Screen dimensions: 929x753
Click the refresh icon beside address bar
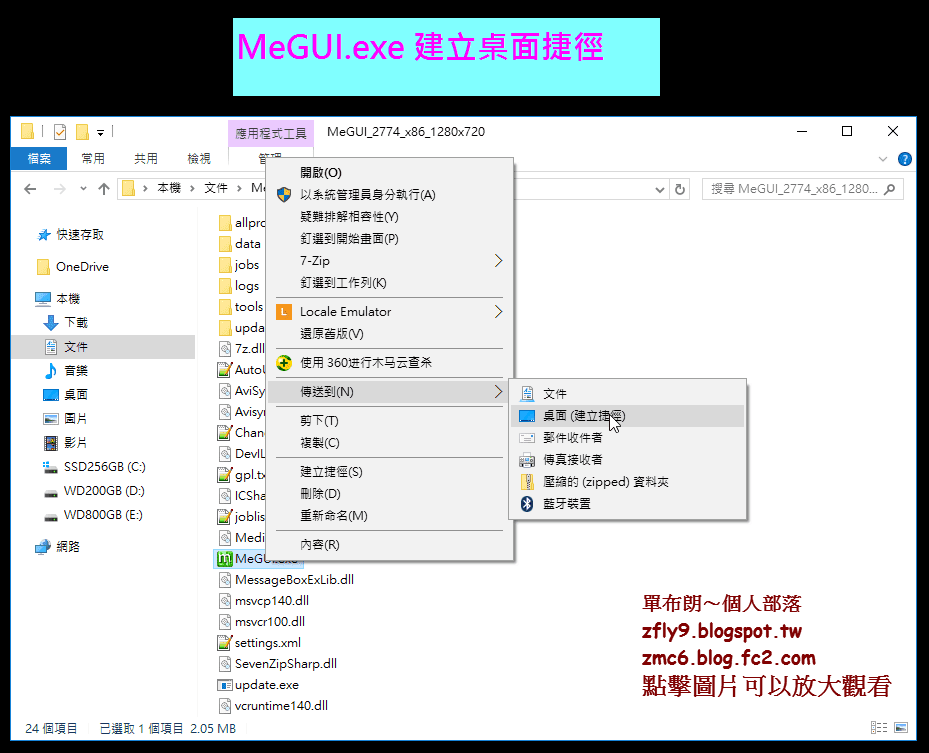coord(680,189)
